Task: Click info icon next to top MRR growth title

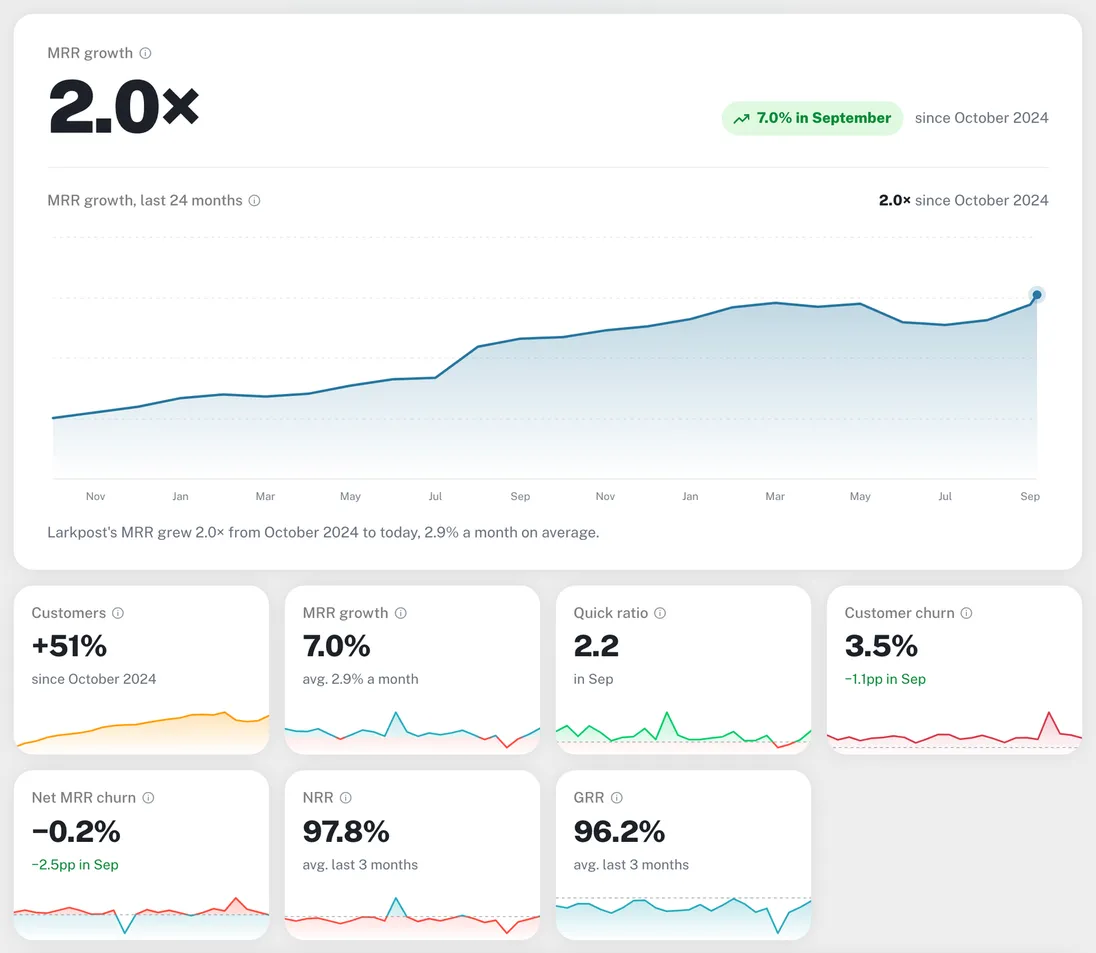Action: pos(145,53)
